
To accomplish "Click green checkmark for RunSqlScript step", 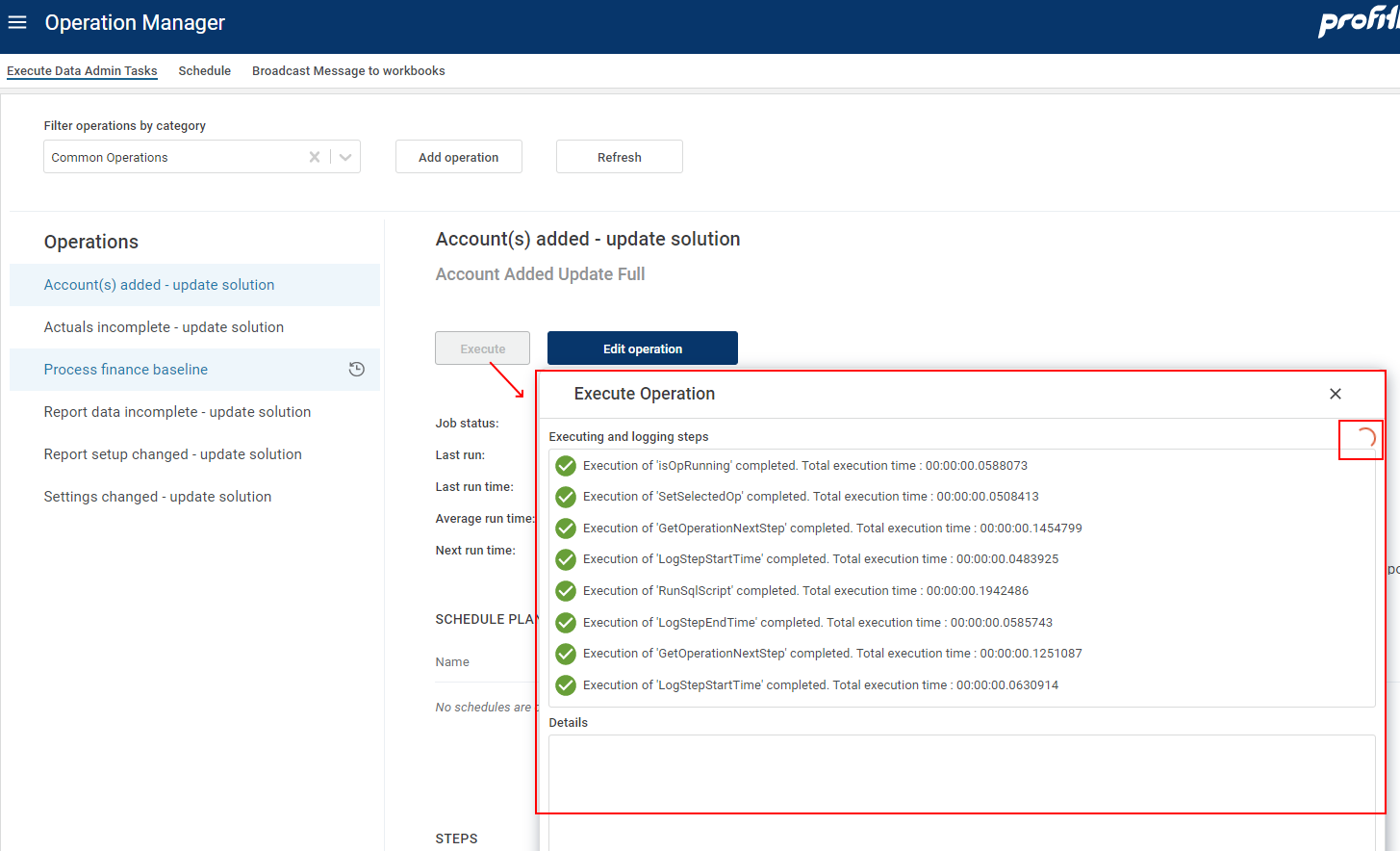I will tap(566, 591).
